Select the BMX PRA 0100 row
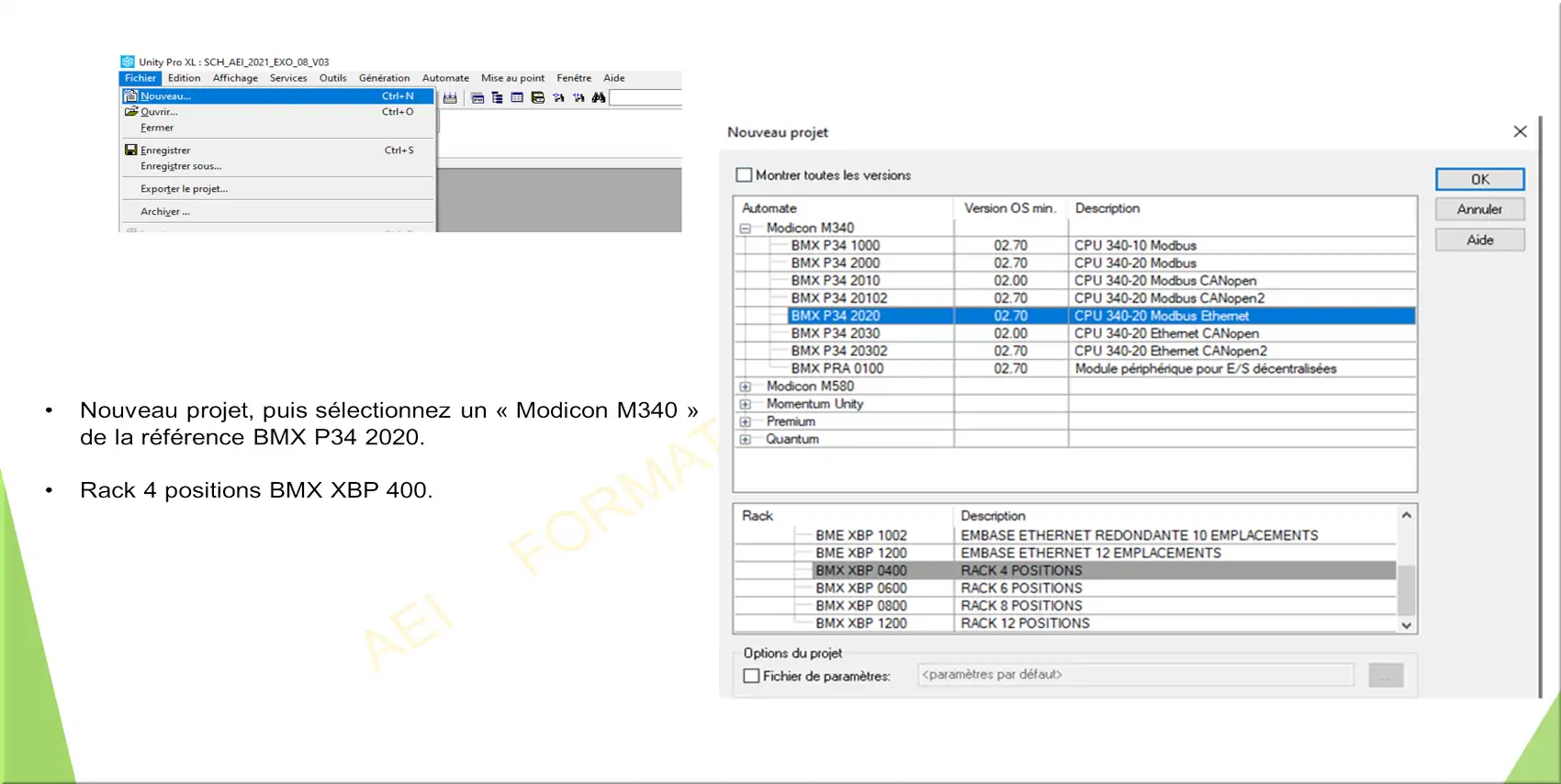 pyautogui.click(x=1074, y=368)
